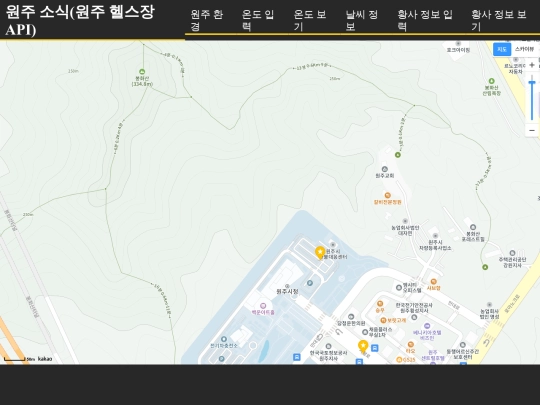Click the 봉화산 산림욕장 green icon
Viewport: 540px width, 405px height.
[x=491, y=81]
